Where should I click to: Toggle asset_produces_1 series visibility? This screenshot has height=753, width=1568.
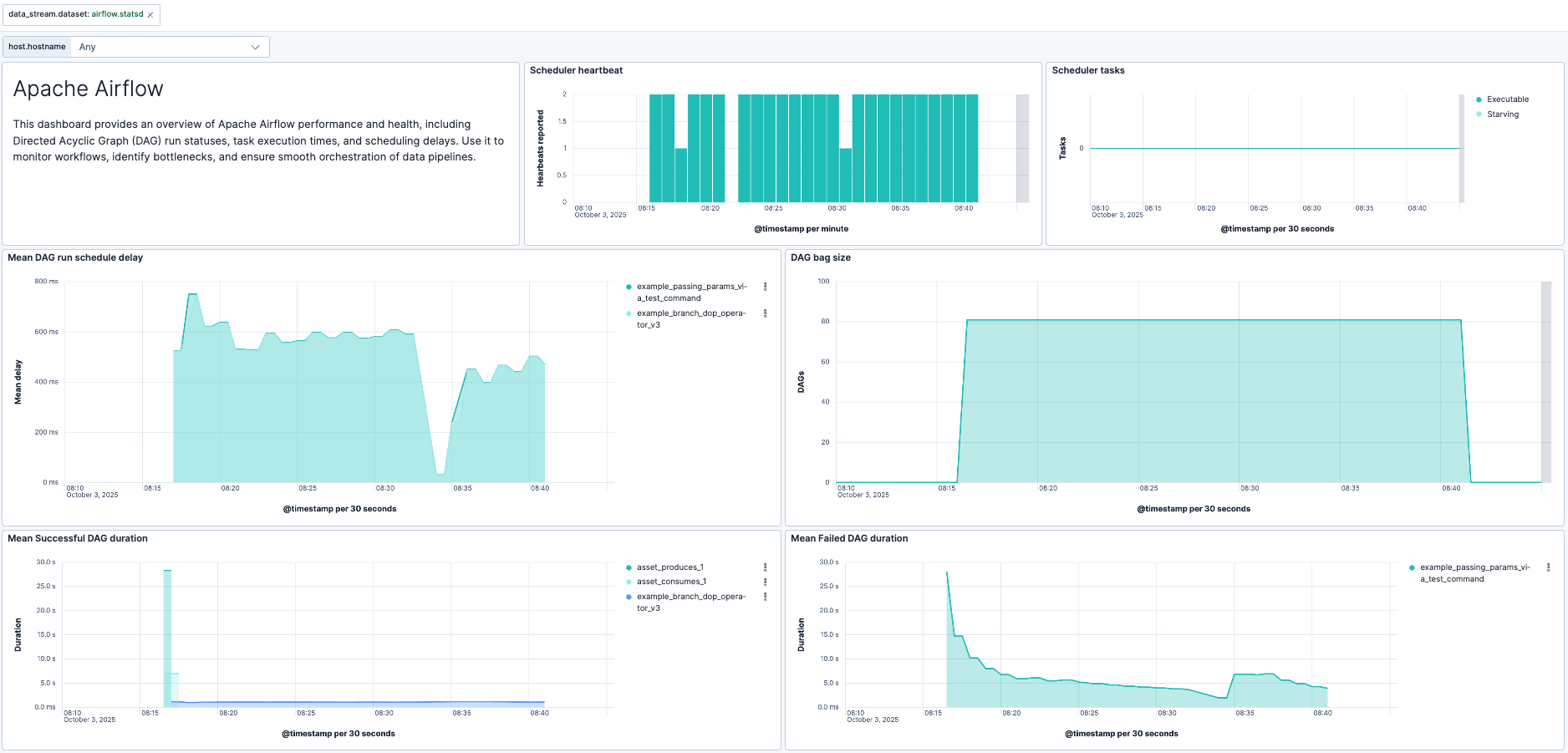[669, 567]
